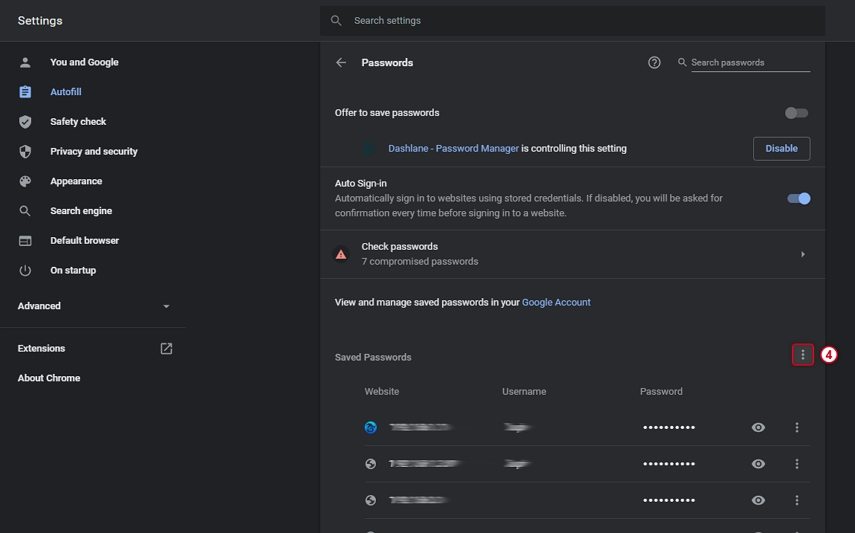Image resolution: width=855 pixels, height=533 pixels.
Task: Click the Username column header
Action: 524,392
